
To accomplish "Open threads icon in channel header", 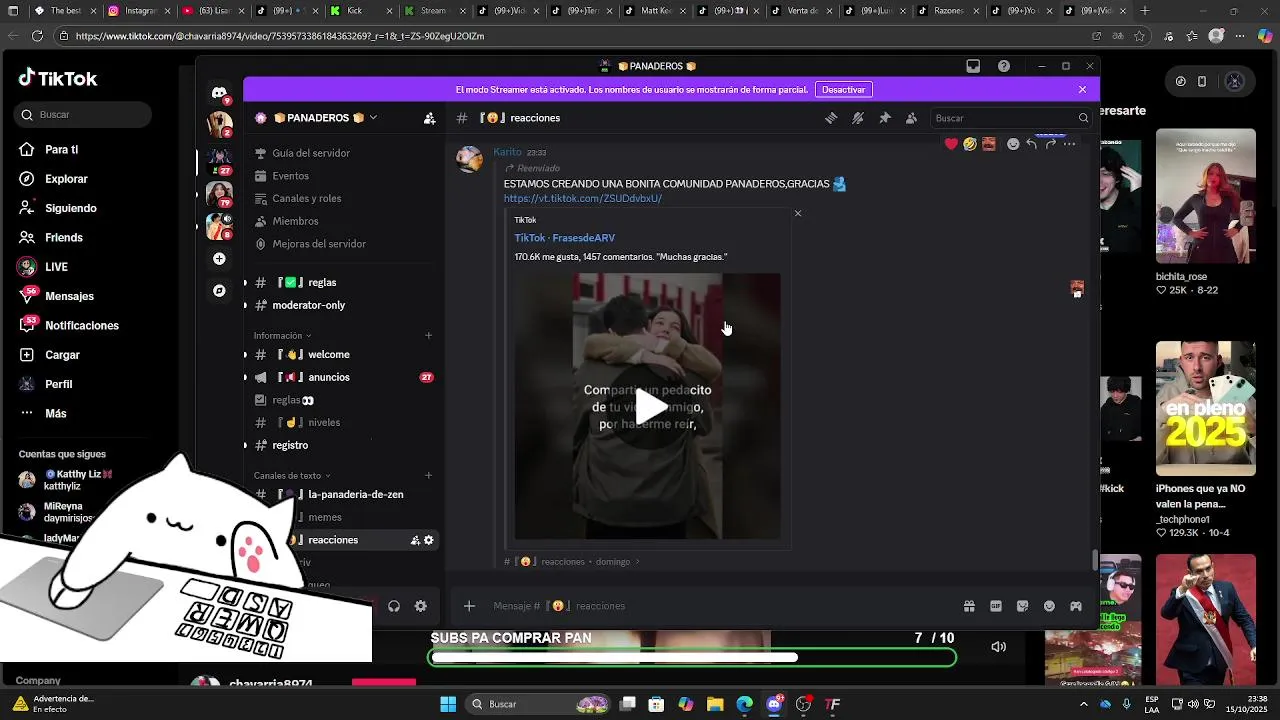I will pos(831,118).
